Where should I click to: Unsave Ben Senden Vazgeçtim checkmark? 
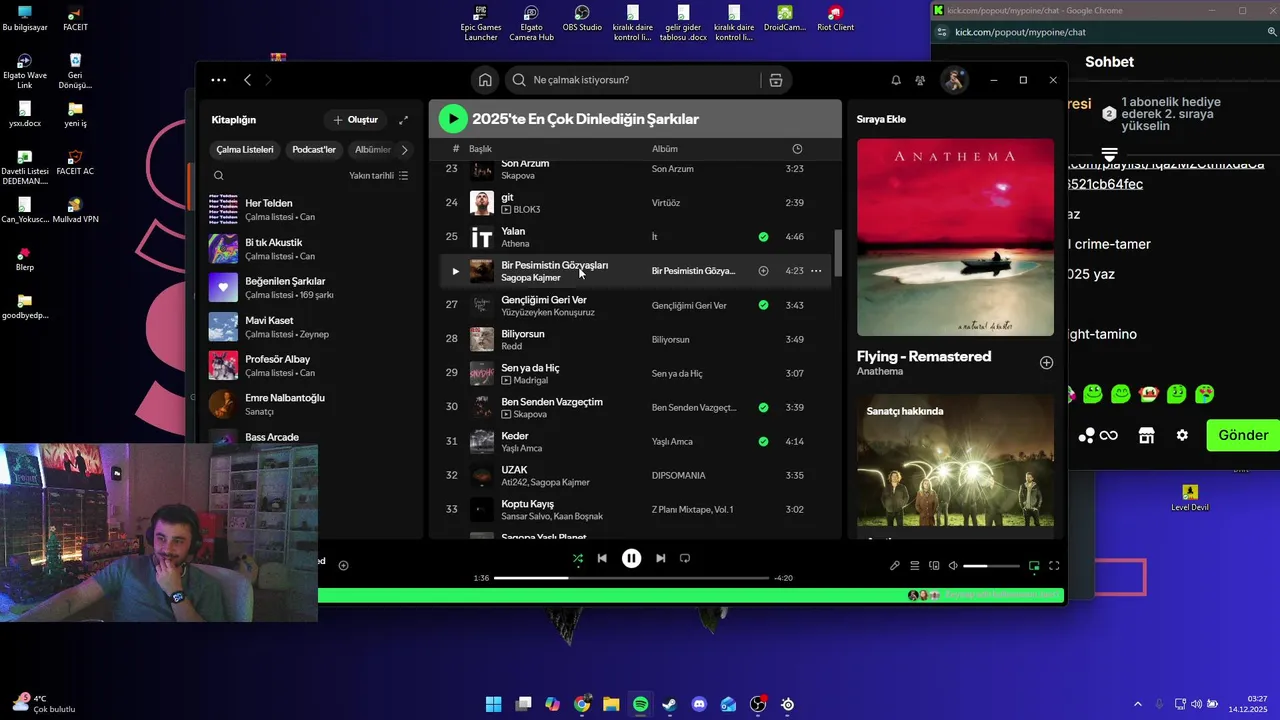click(x=763, y=407)
